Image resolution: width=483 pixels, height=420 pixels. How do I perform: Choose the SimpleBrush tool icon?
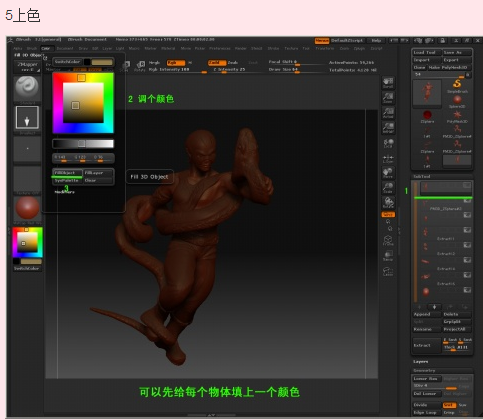pos(457,86)
